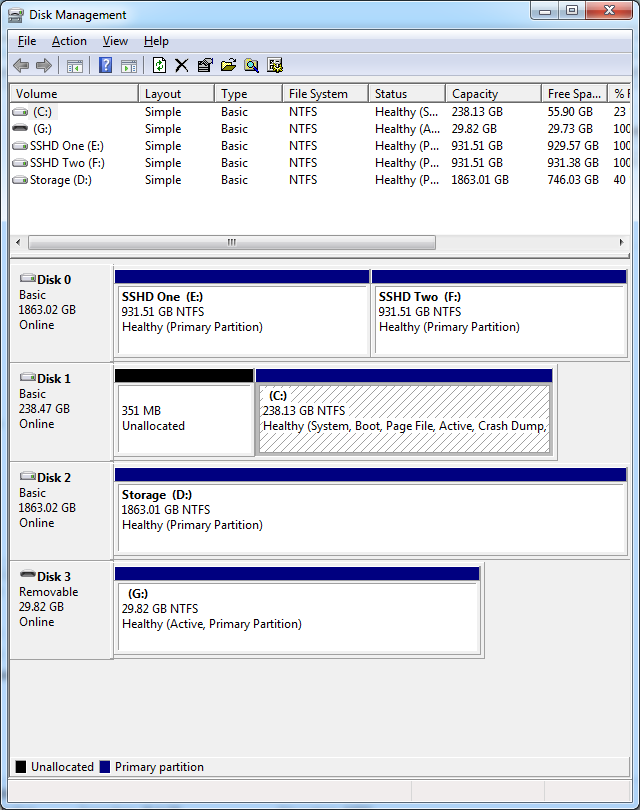The width and height of the screenshot is (640, 810).
Task: Sort by the Volume column header
Action: click(74, 94)
